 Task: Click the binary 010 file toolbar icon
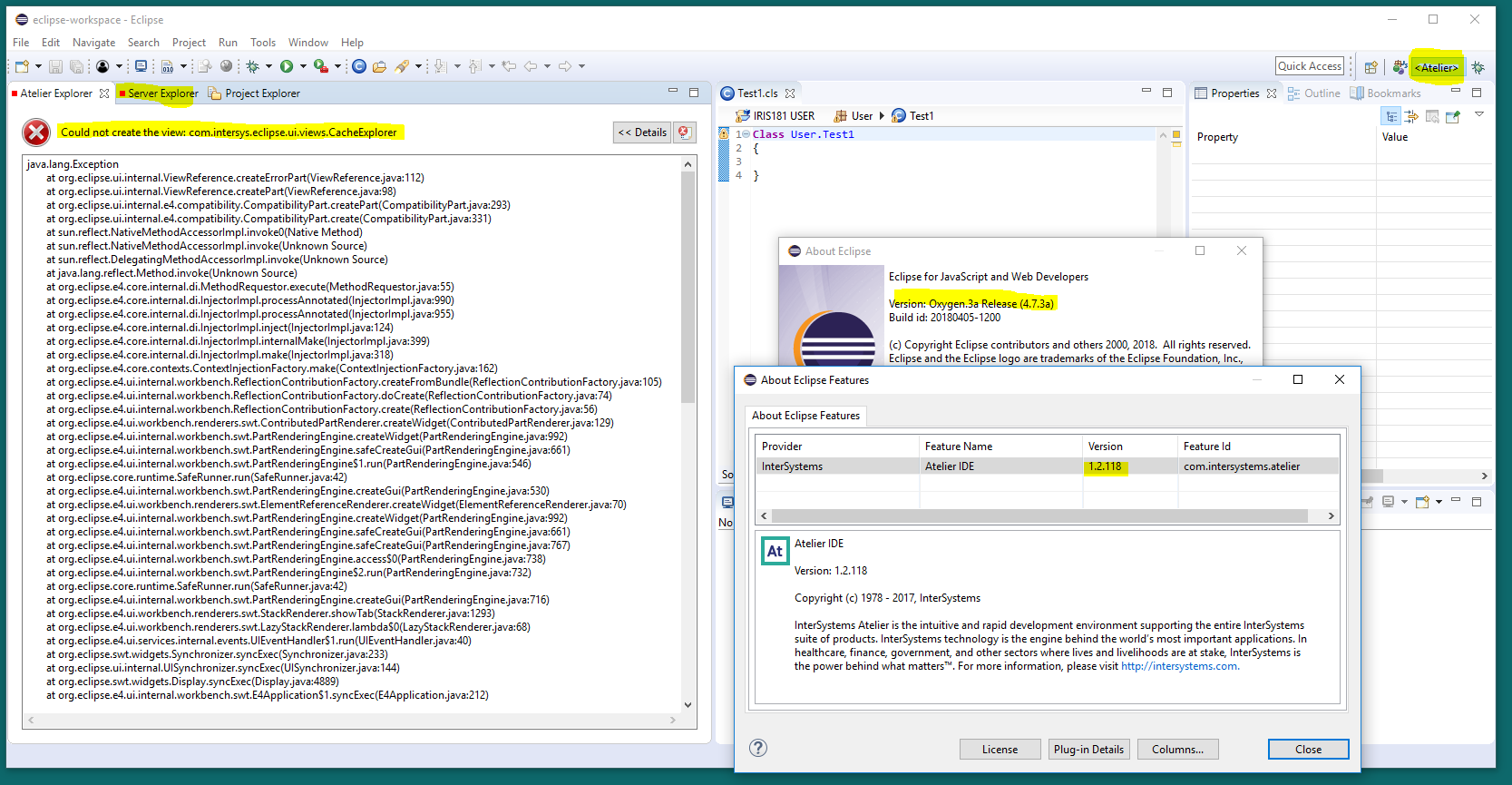[168, 66]
